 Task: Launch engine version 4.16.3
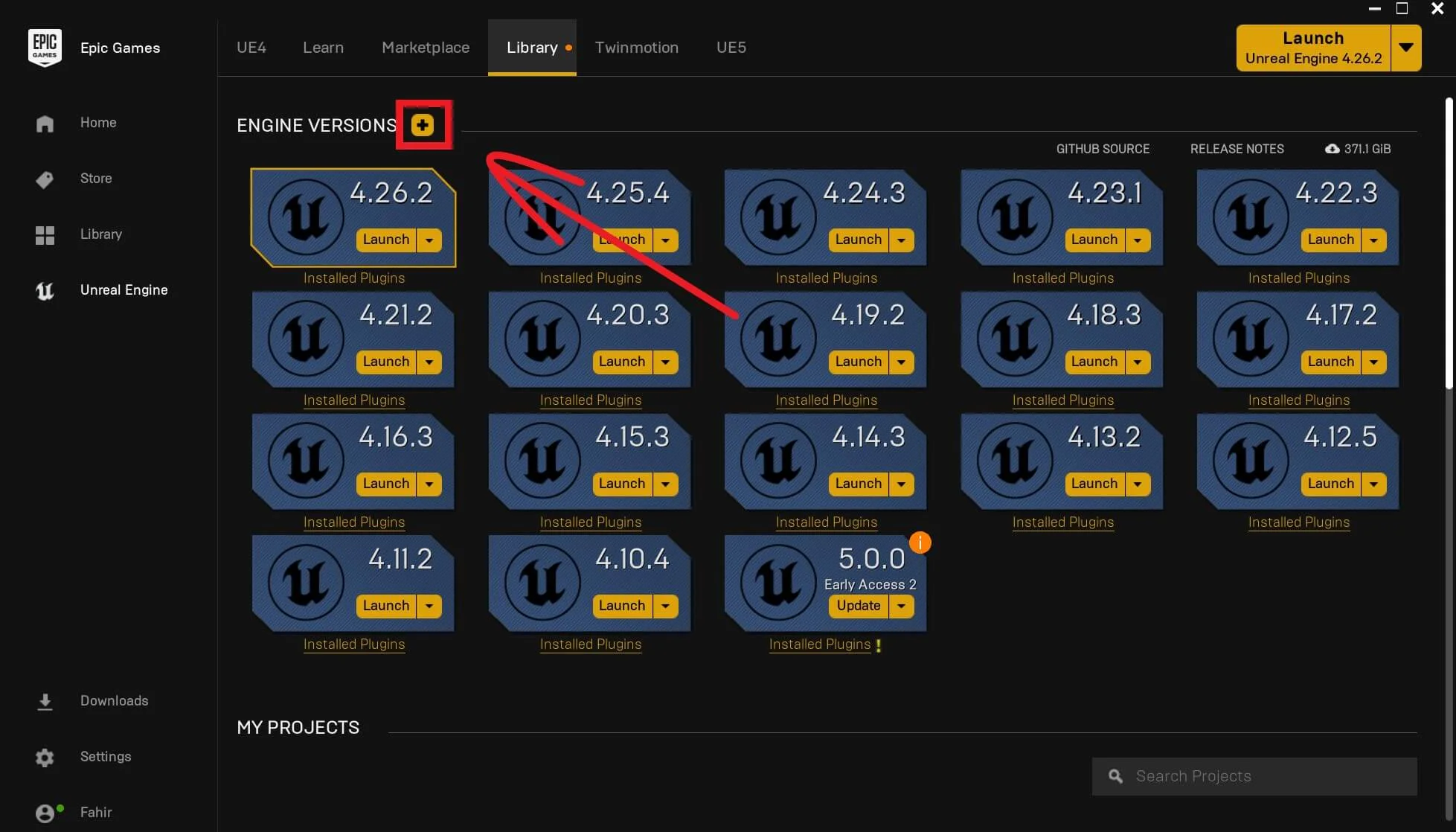point(386,484)
